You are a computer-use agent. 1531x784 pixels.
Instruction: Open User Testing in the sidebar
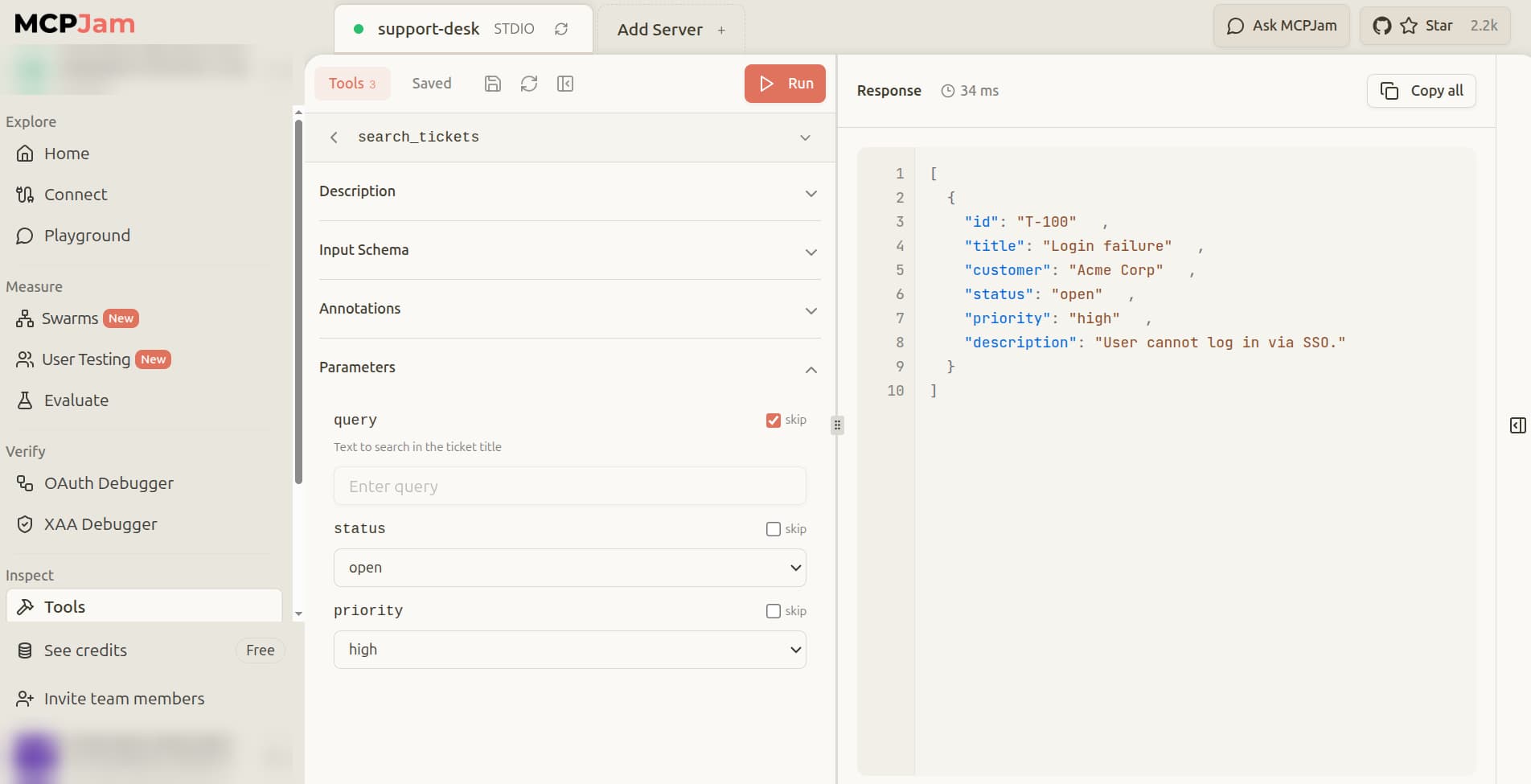(x=145, y=359)
